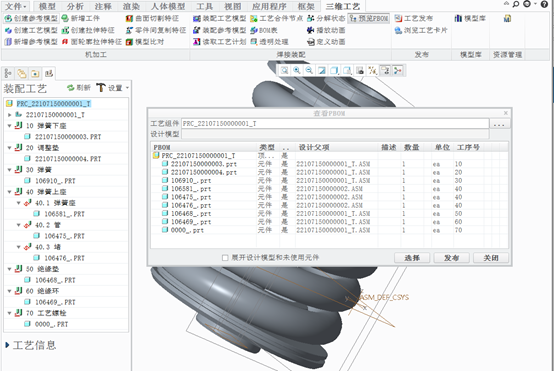This screenshot has width=554, height=371.
Task: Select the 面轮廓拉伸特征 tool
Action: point(92,42)
